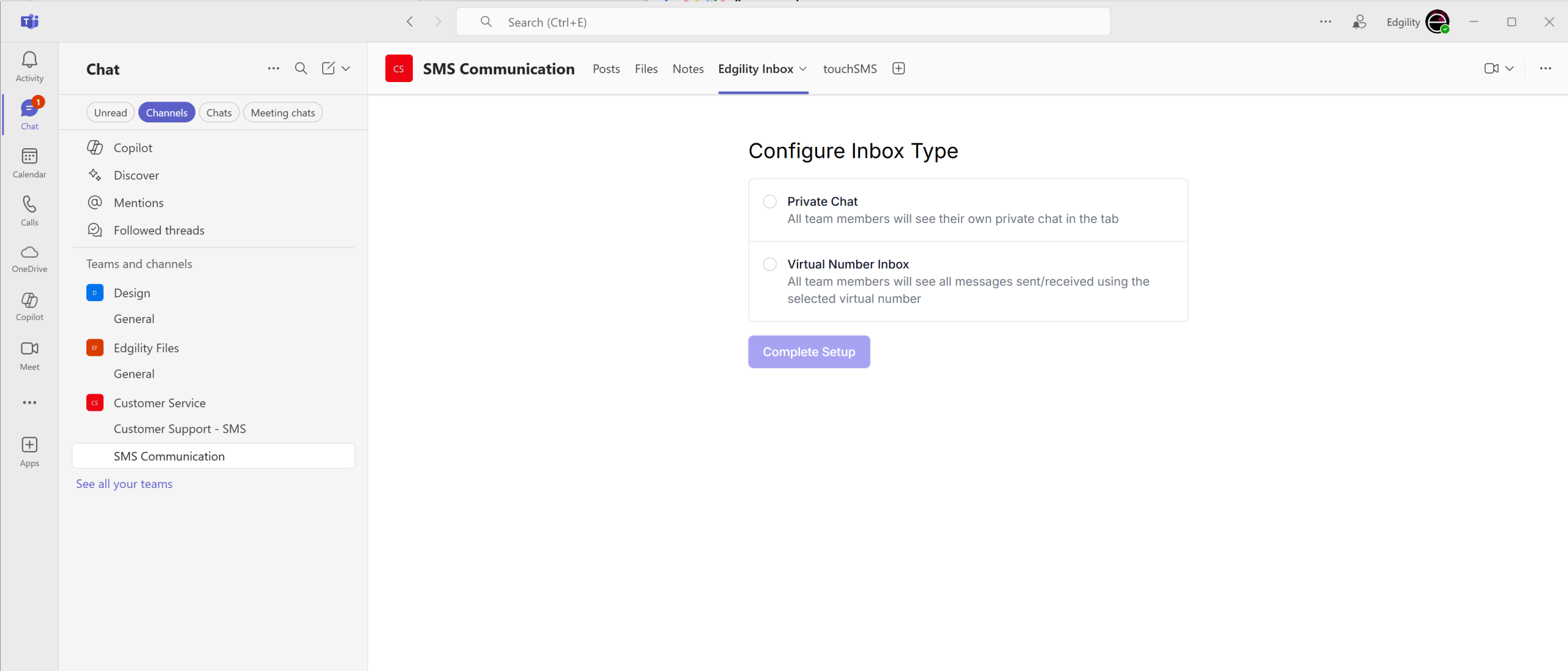Click the new chat compose icon
Screen dimensions: 1568x671
click(x=328, y=69)
